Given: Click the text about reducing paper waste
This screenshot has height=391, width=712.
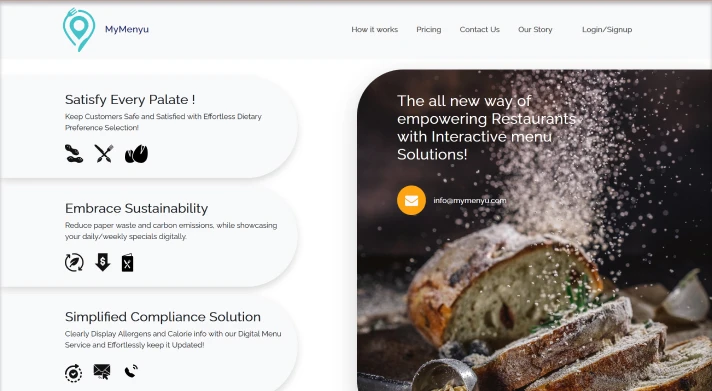Looking at the screenshot, I should [171, 231].
